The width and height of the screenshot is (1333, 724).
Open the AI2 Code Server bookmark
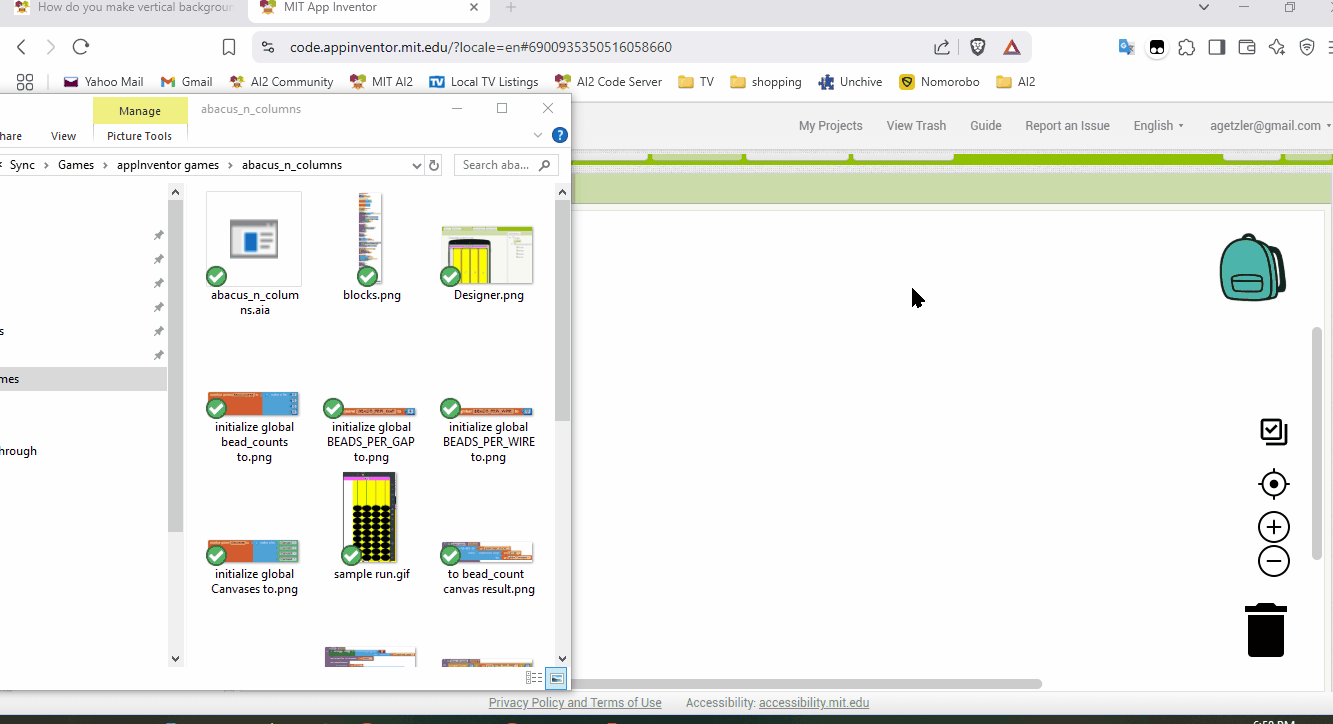(x=608, y=82)
